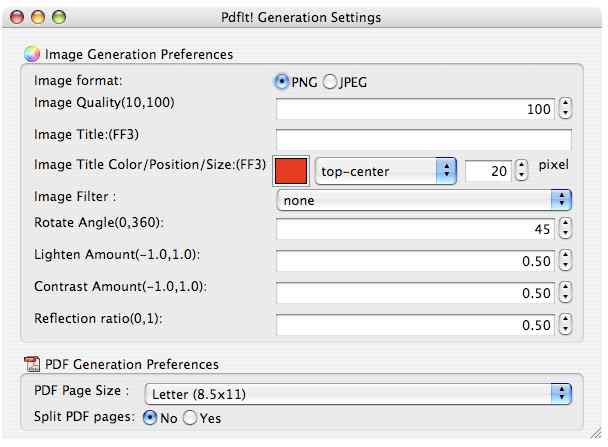Click the Image Generation Preferences color wheel icon
The height and width of the screenshot is (447, 608).
29,54
